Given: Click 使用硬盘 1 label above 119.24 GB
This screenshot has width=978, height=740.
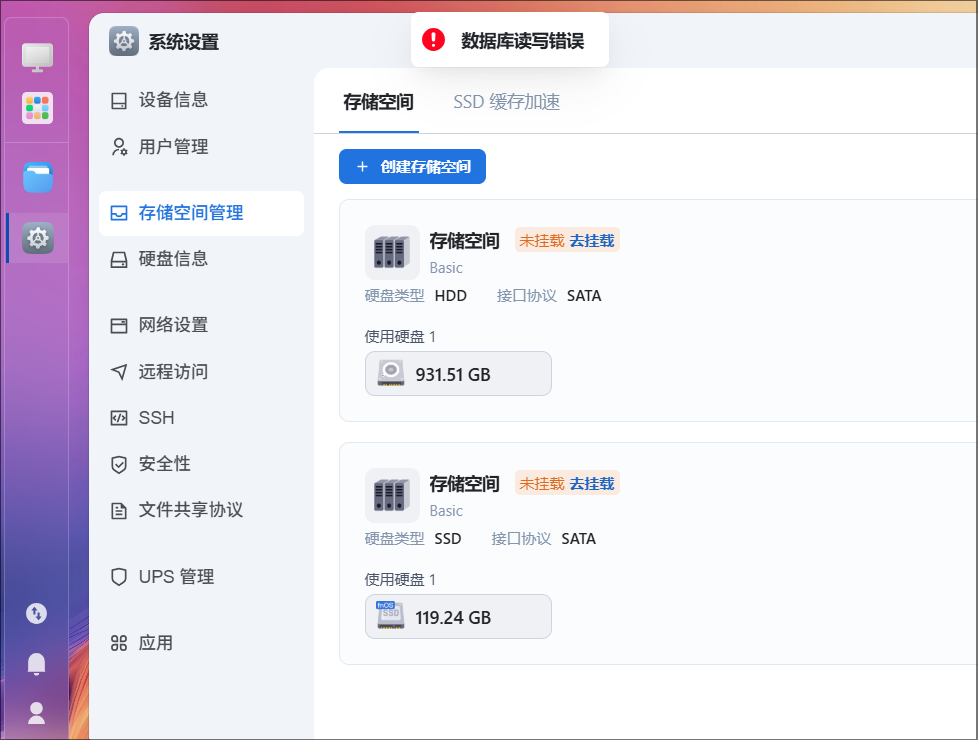Looking at the screenshot, I should pyautogui.click(x=400, y=580).
